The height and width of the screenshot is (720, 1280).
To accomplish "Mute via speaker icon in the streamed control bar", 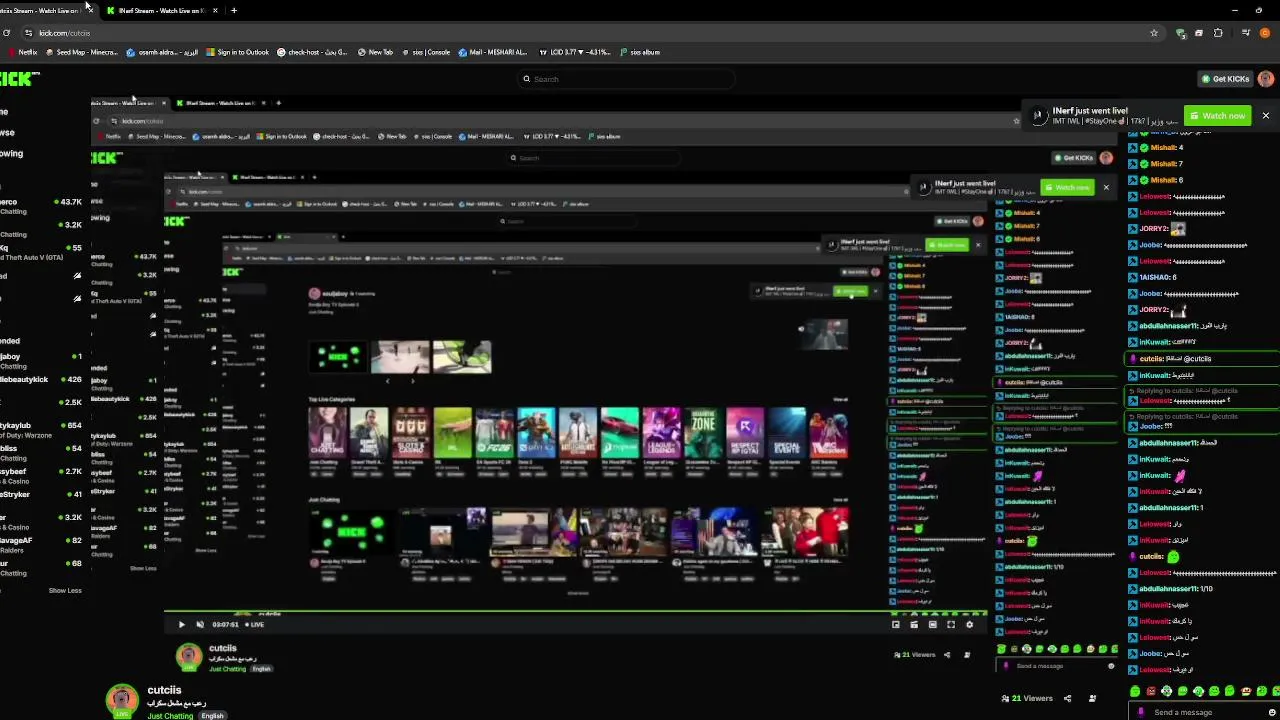I will pyautogui.click(x=200, y=625).
